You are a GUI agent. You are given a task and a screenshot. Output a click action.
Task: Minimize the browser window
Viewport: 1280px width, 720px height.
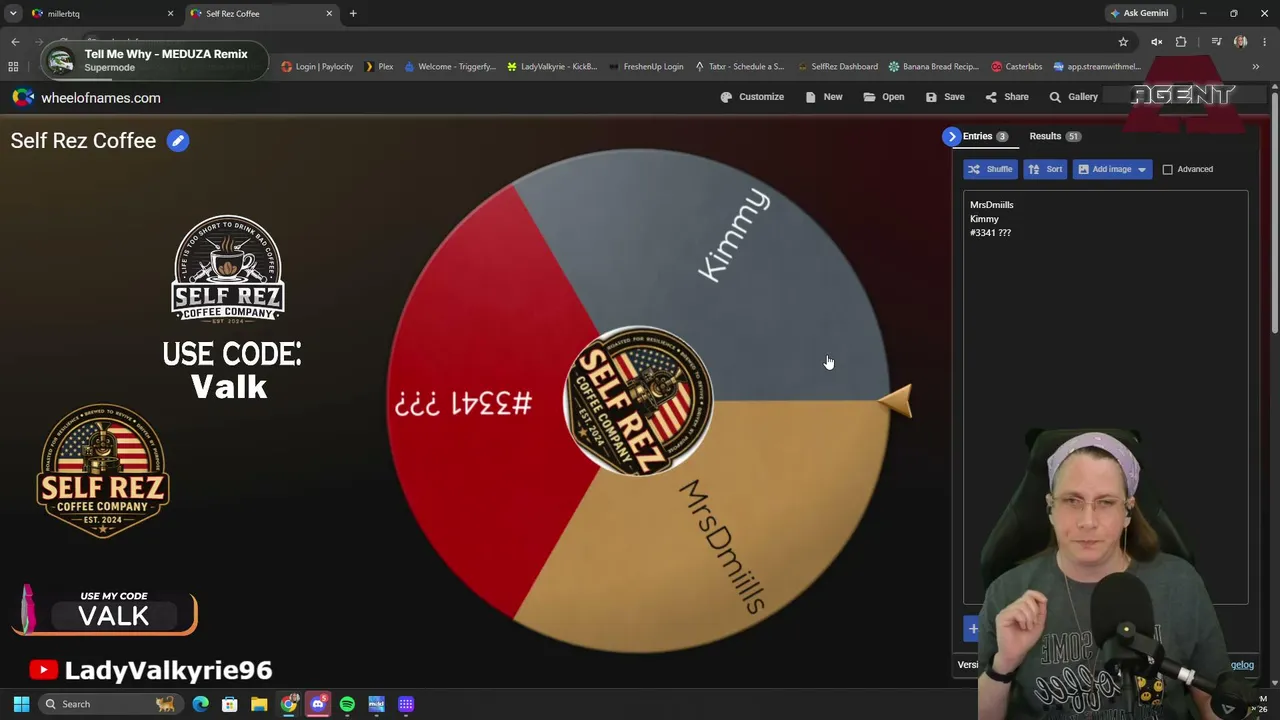(1203, 13)
